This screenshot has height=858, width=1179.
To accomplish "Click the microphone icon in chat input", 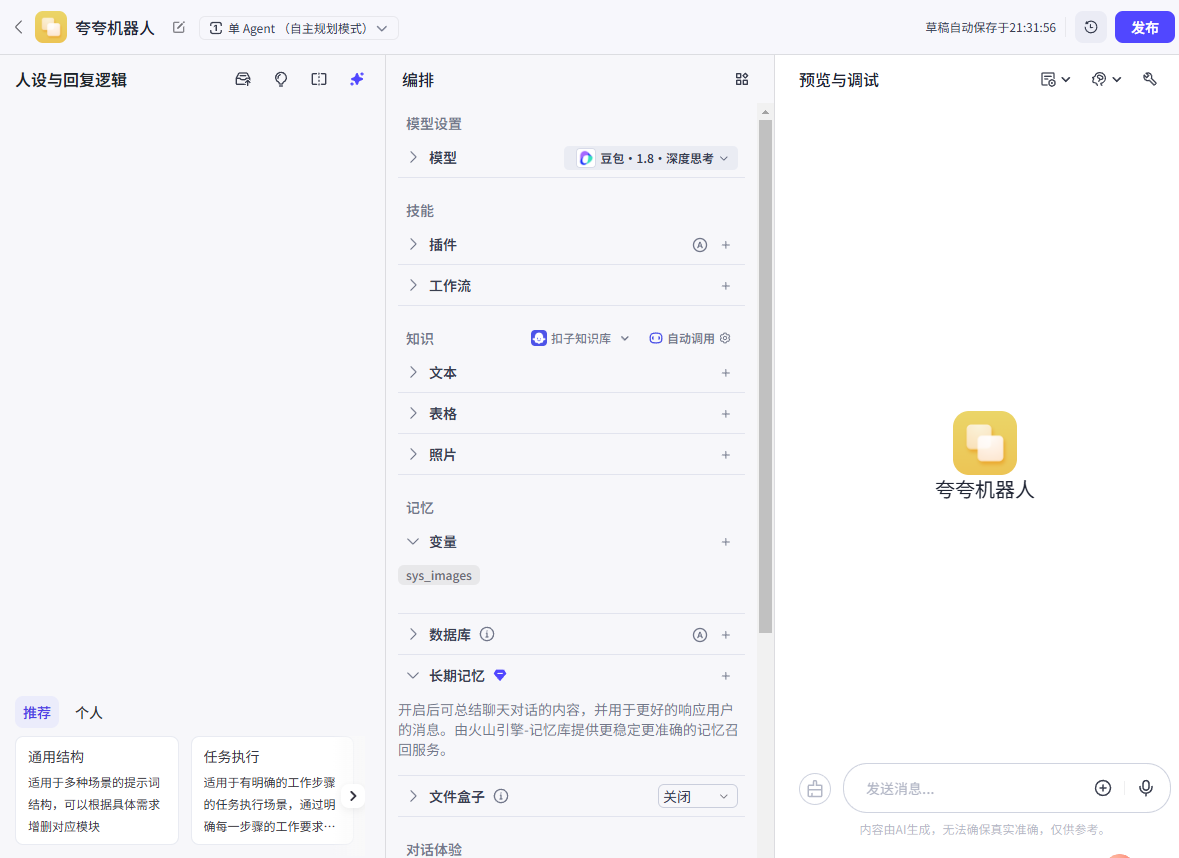I will tap(1146, 788).
